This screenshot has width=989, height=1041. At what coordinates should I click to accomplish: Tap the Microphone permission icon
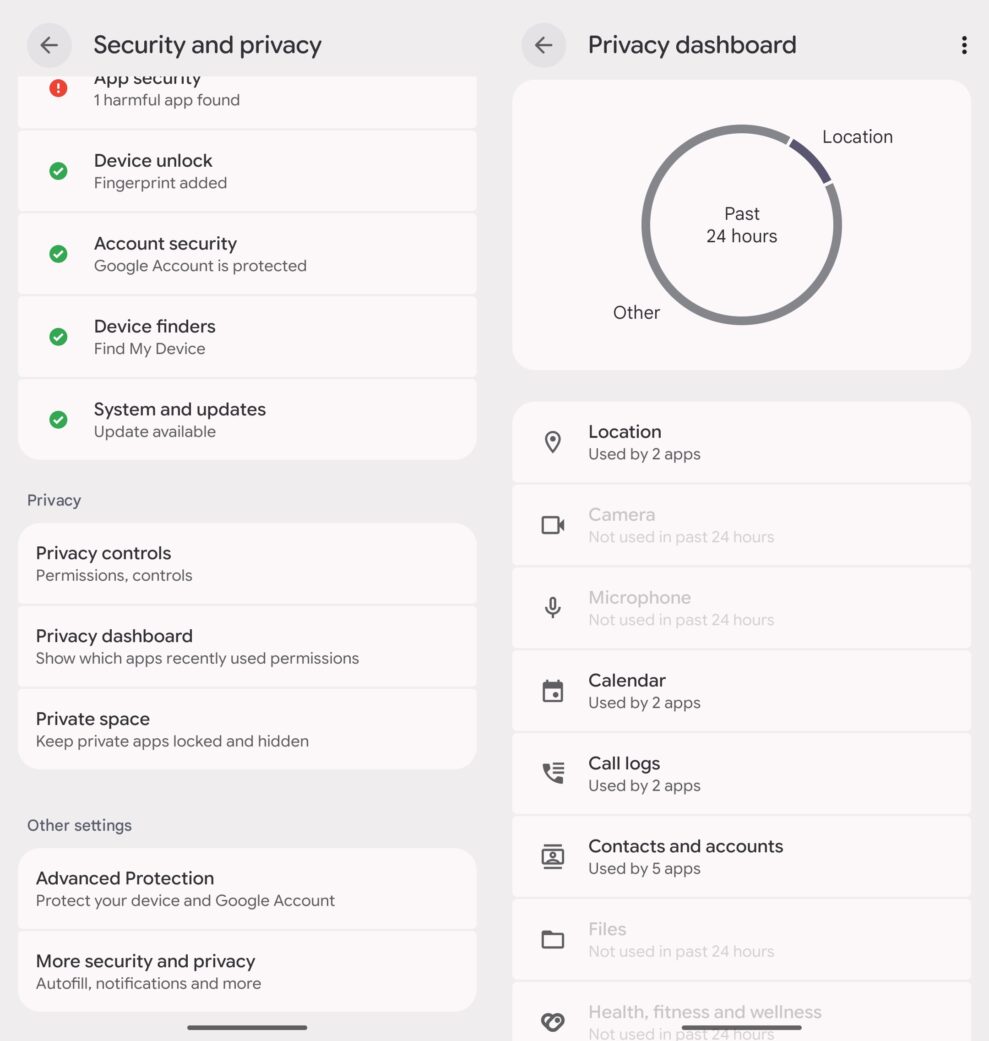click(552, 607)
